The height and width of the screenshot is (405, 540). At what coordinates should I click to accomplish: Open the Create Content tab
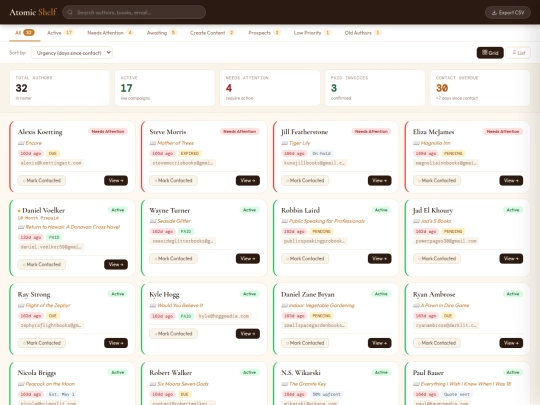coord(212,33)
